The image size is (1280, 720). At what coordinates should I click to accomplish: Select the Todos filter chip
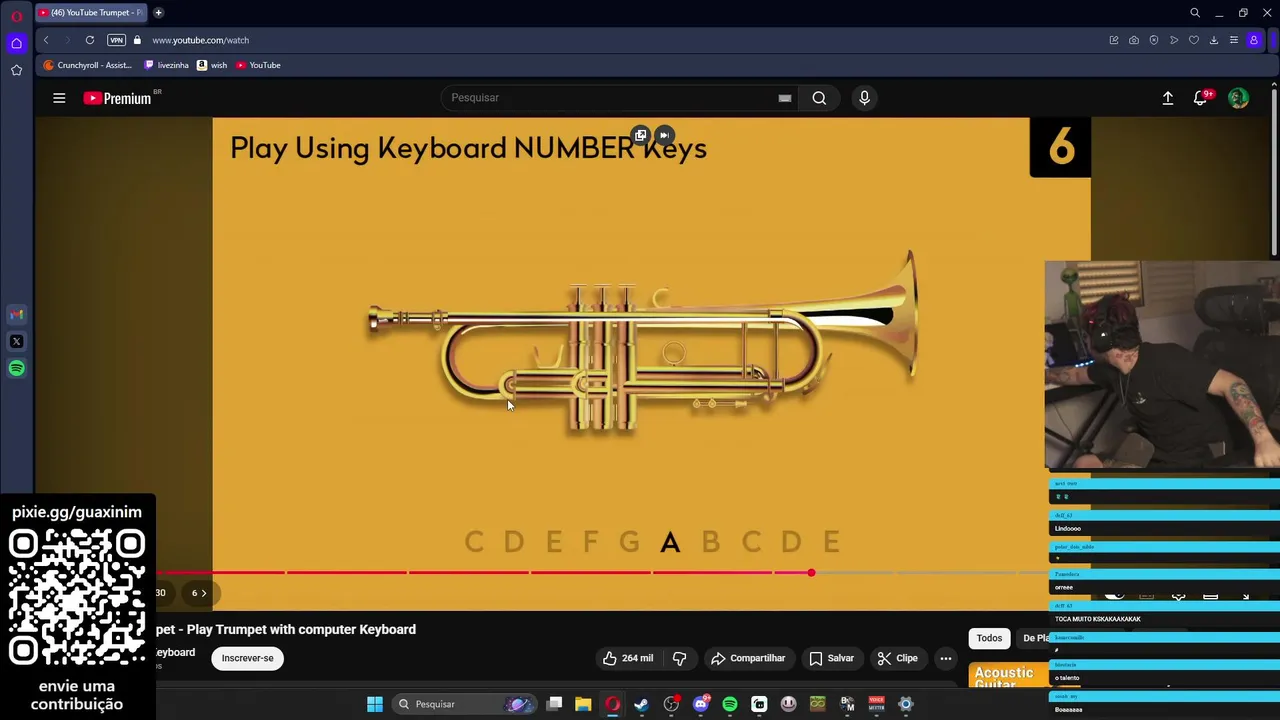(x=989, y=638)
